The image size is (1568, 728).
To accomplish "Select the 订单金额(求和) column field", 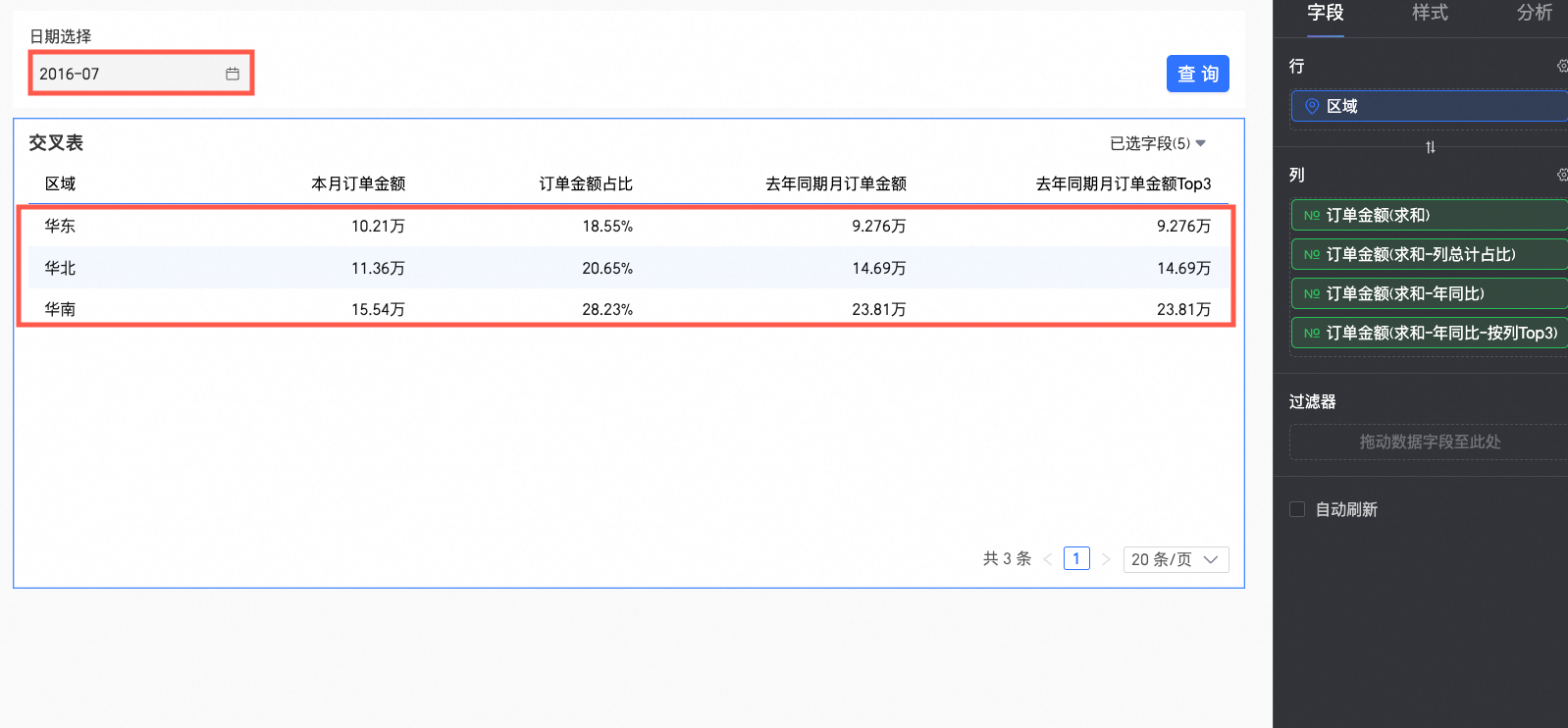I will point(1430,215).
